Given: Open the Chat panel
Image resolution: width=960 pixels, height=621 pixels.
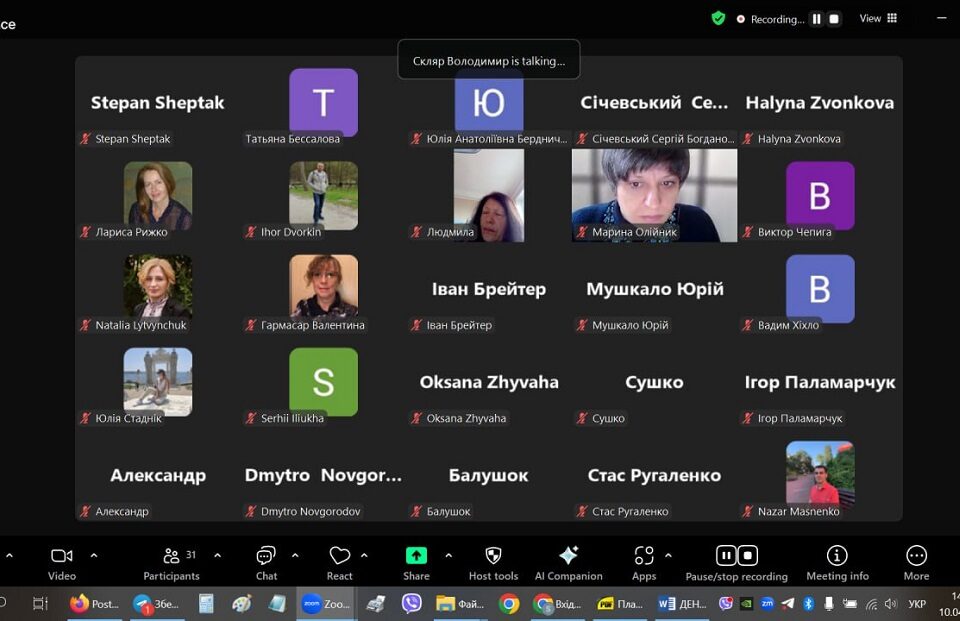Looking at the screenshot, I should click(x=266, y=556).
